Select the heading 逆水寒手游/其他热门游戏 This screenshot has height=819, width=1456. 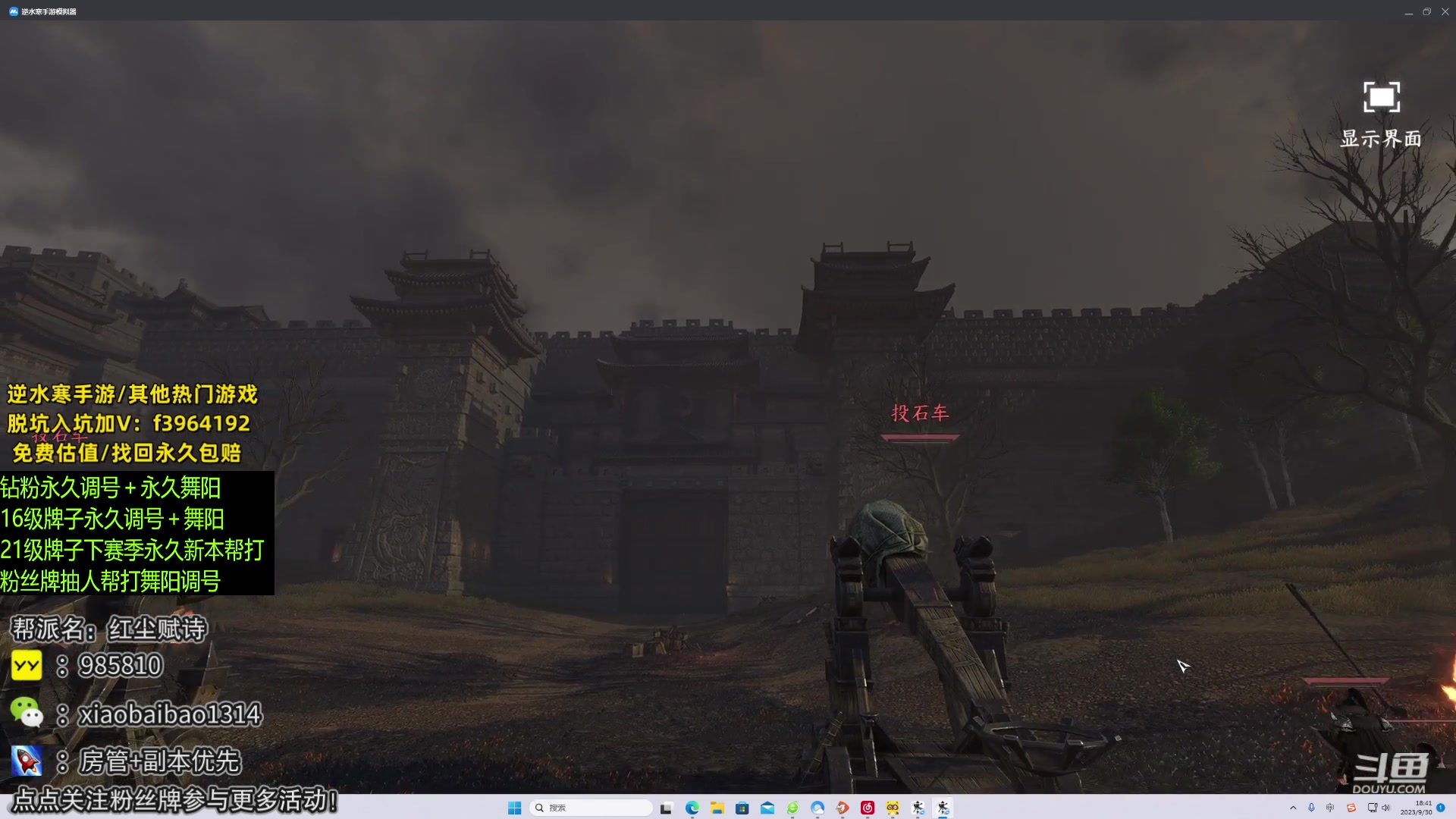point(133,394)
